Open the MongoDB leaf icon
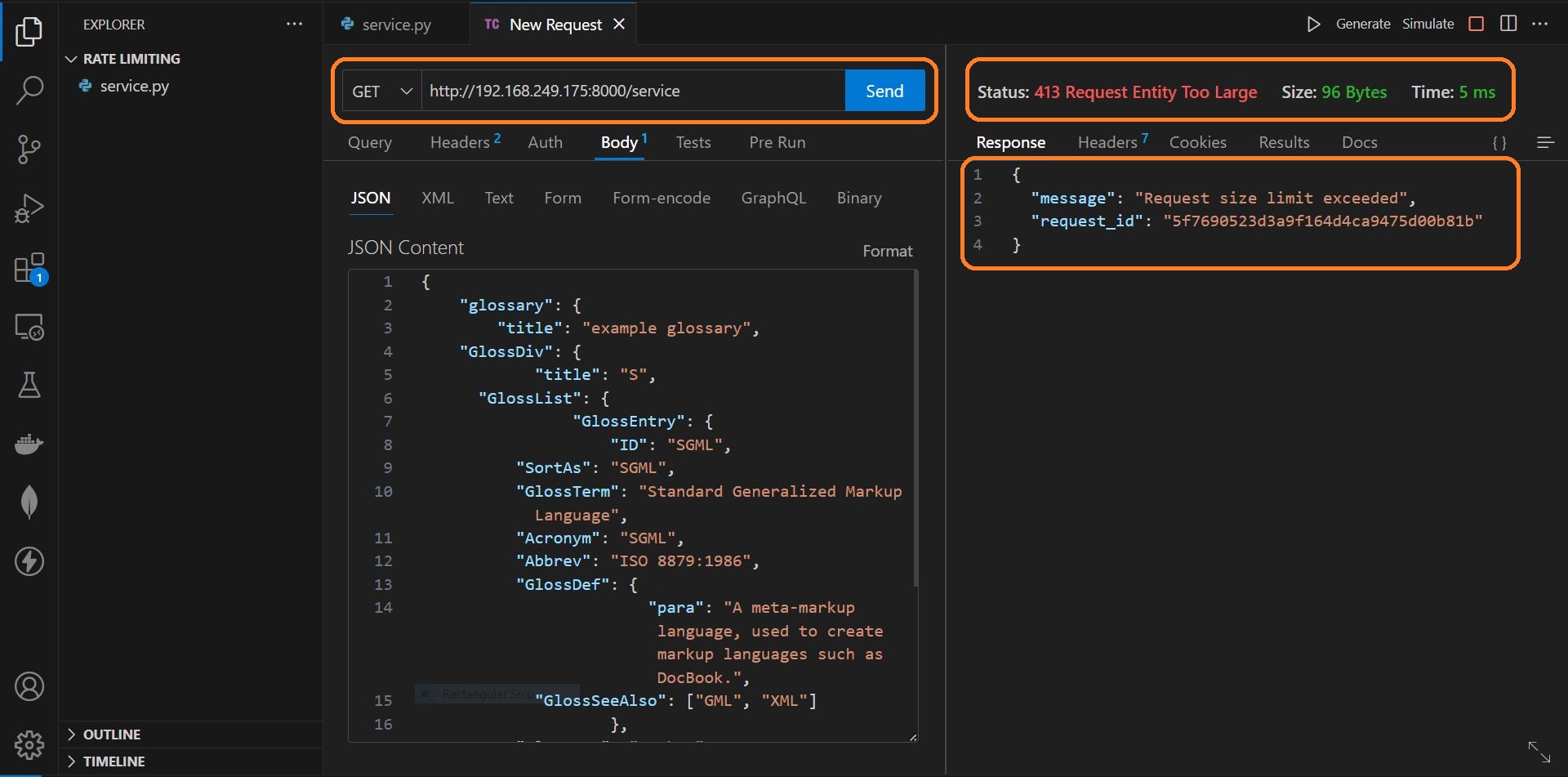Viewport: 1568px width, 777px height. coord(29,502)
